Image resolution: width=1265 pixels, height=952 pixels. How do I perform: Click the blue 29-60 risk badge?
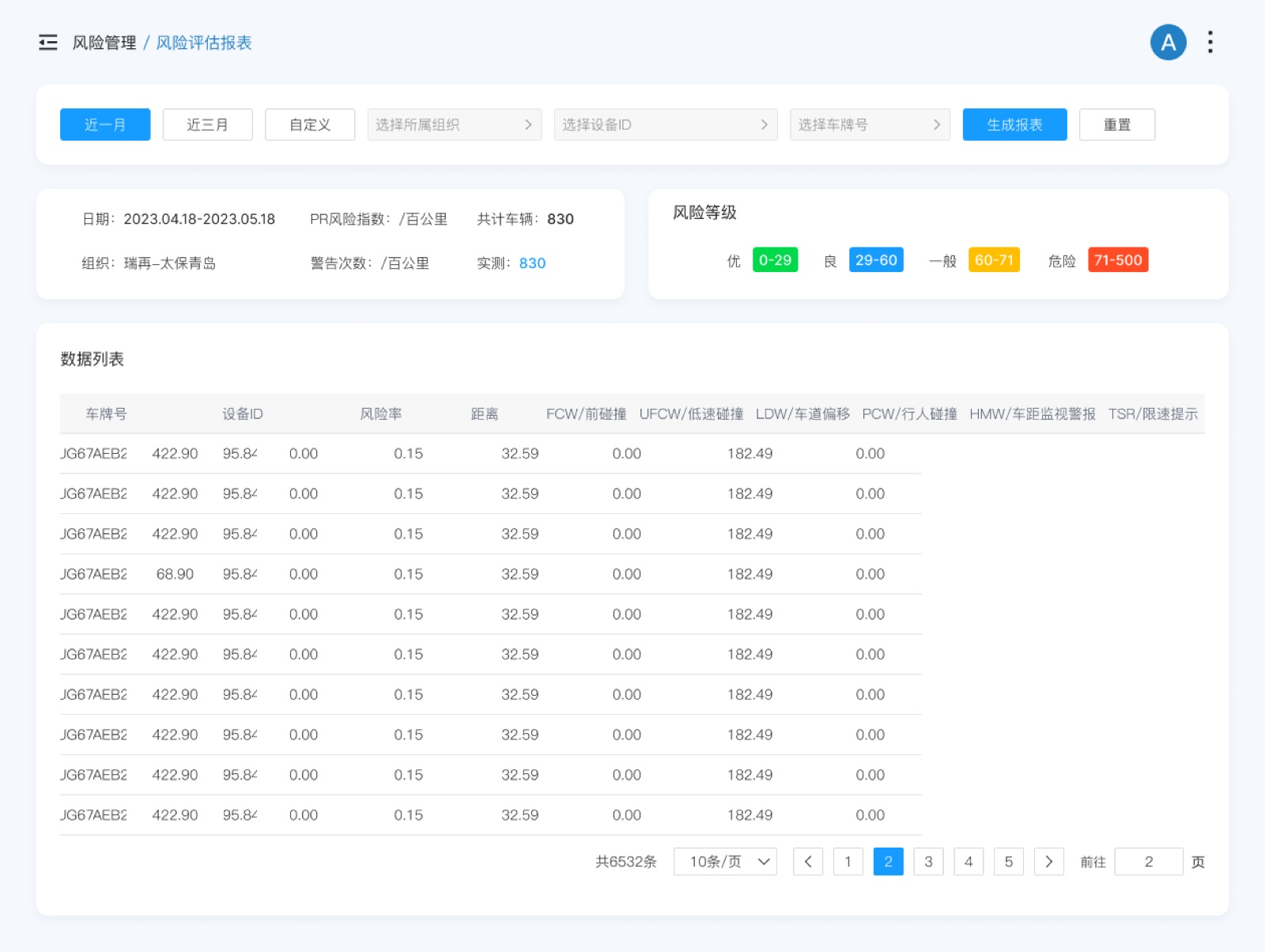point(876,260)
